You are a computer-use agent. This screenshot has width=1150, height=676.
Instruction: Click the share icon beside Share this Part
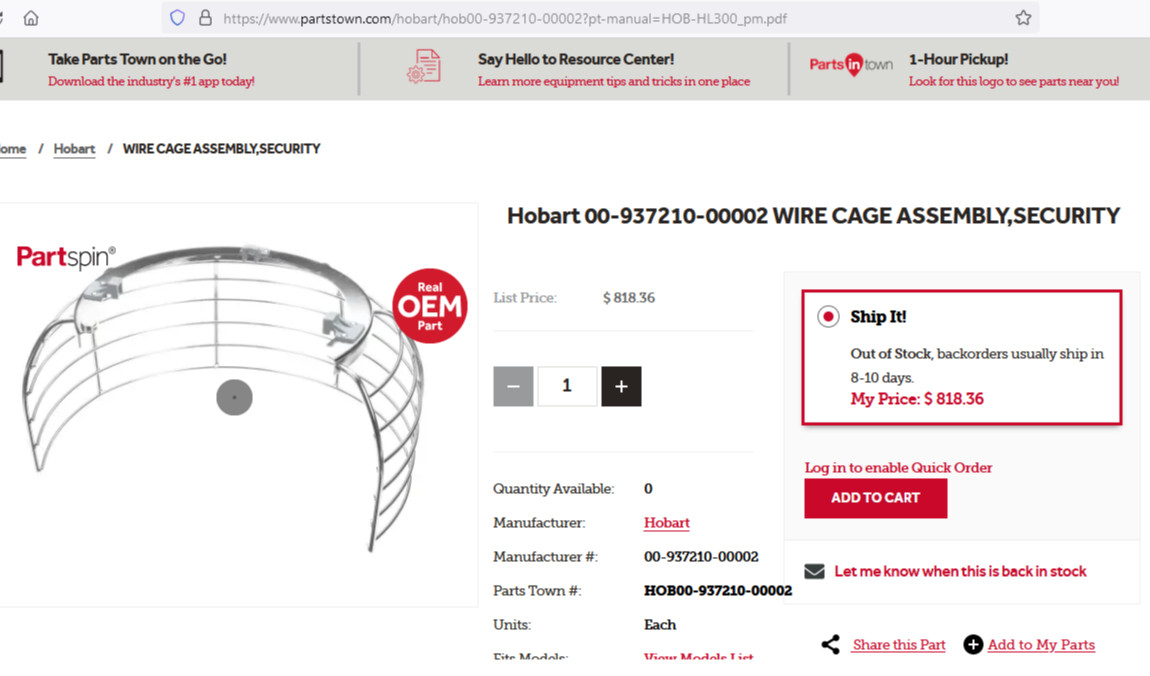point(830,644)
